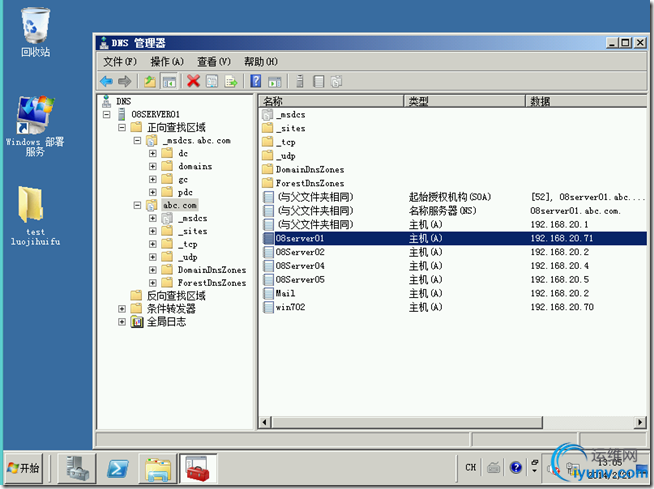Expand the gc folder node
The image size is (654, 489).
pyautogui.click(x=153, y=179)
